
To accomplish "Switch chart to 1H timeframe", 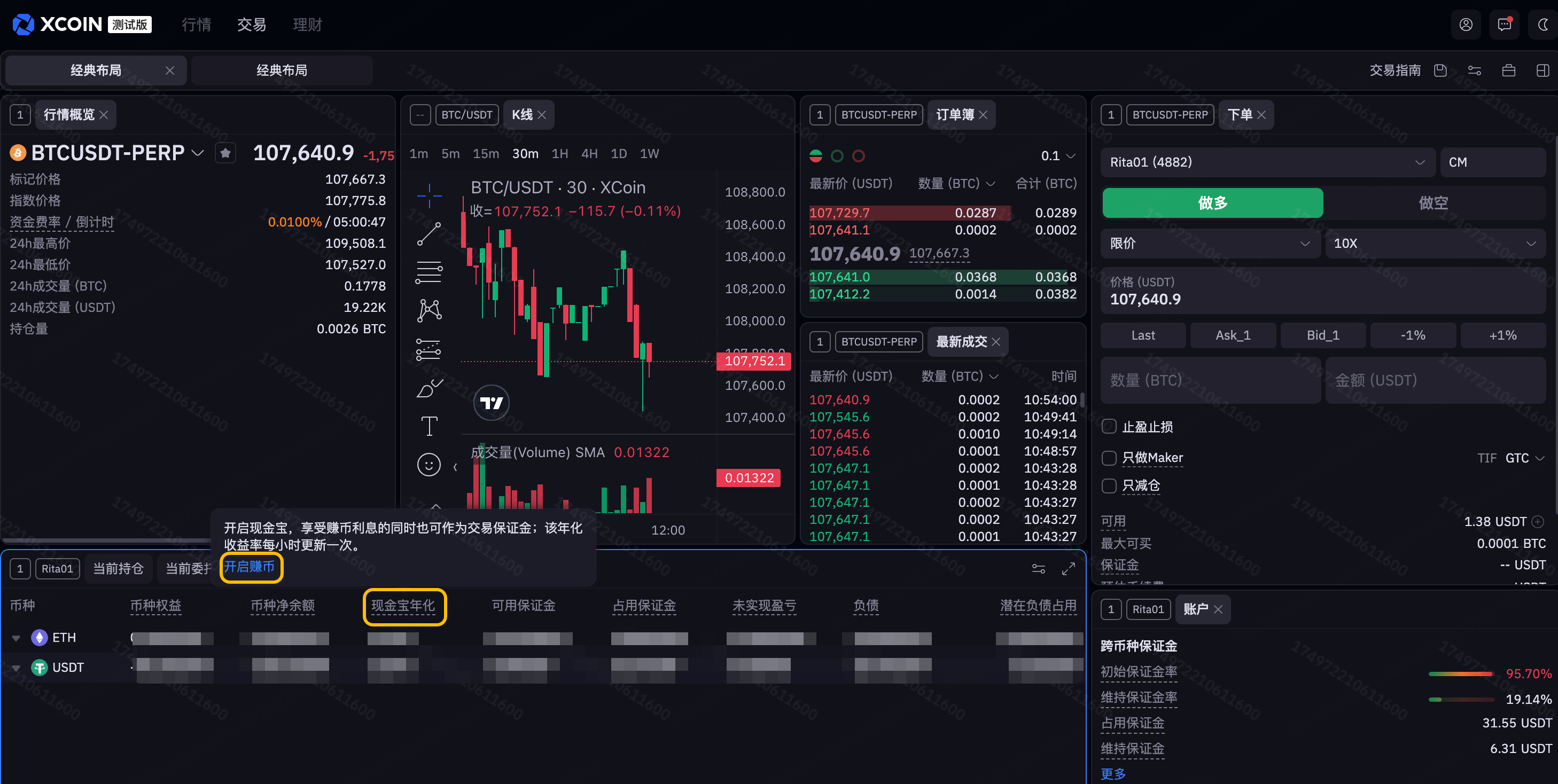I will point(559,153).
